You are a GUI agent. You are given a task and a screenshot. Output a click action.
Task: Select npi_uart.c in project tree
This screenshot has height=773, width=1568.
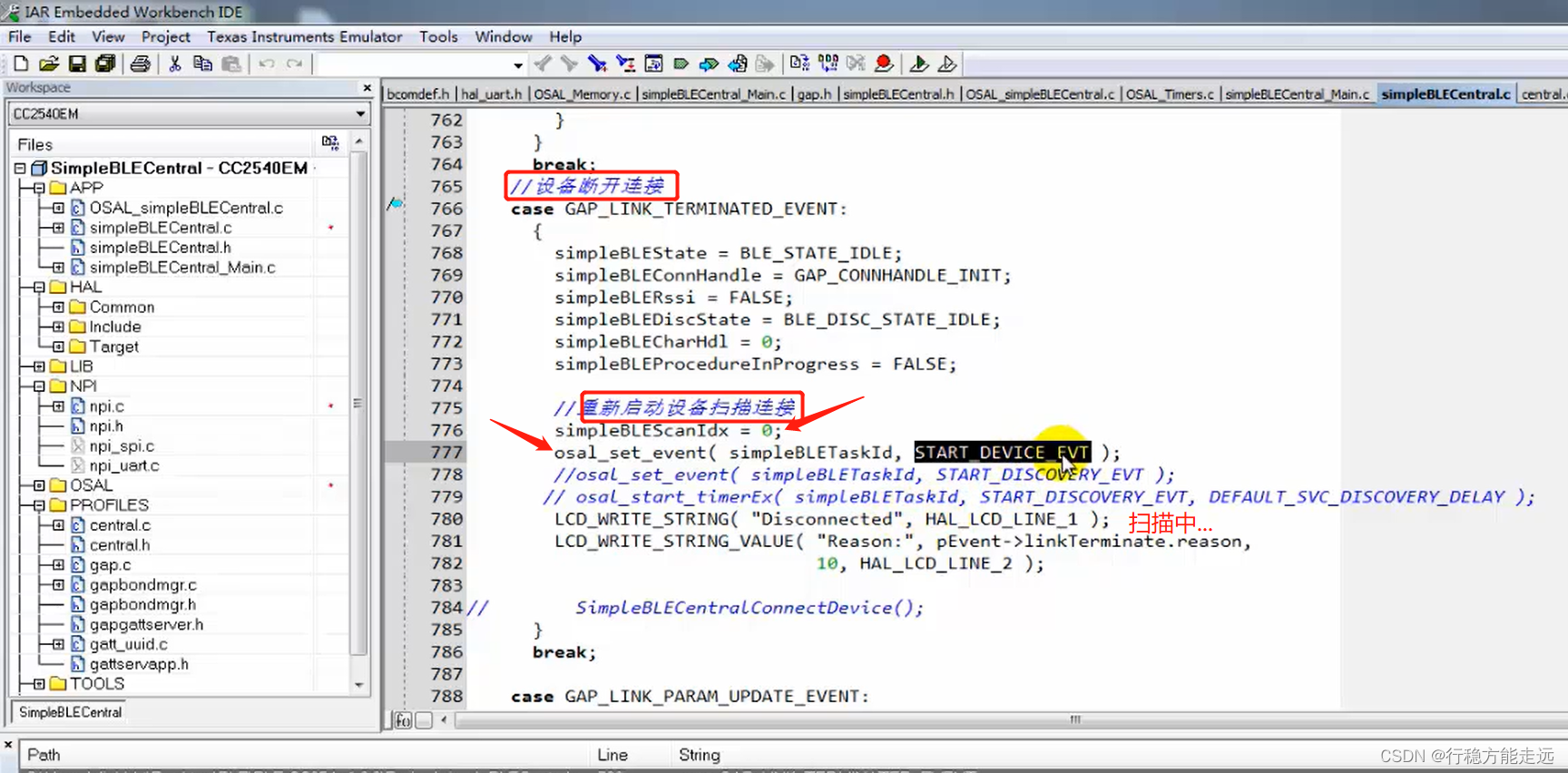coord(124,465)
